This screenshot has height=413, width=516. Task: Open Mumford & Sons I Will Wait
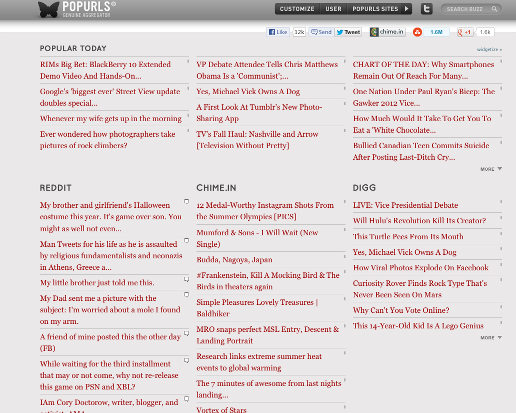(257, 238)
